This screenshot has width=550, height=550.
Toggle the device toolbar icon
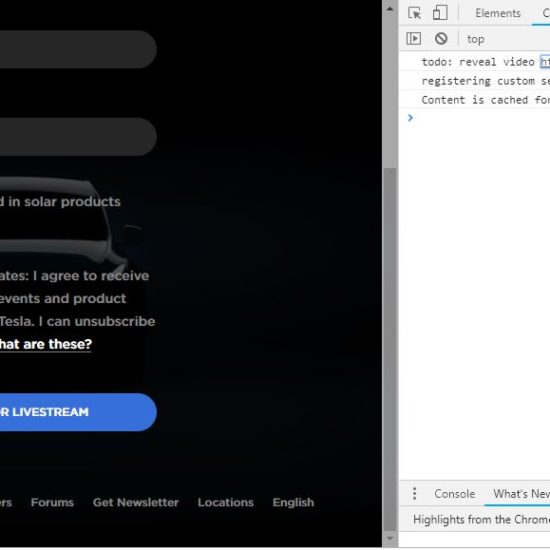(x=440, y=13)
